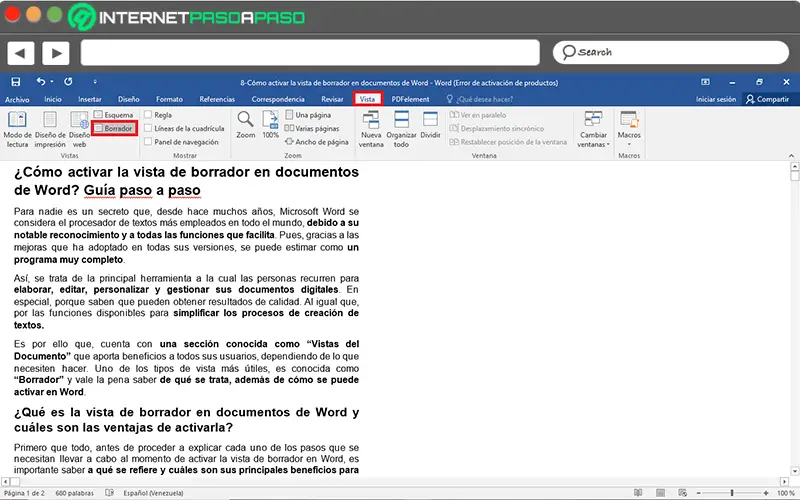The height and width of the screenshot is (500, 800).
Task: Adjust the zoom slider in status bar
Action: pos(732,493)
